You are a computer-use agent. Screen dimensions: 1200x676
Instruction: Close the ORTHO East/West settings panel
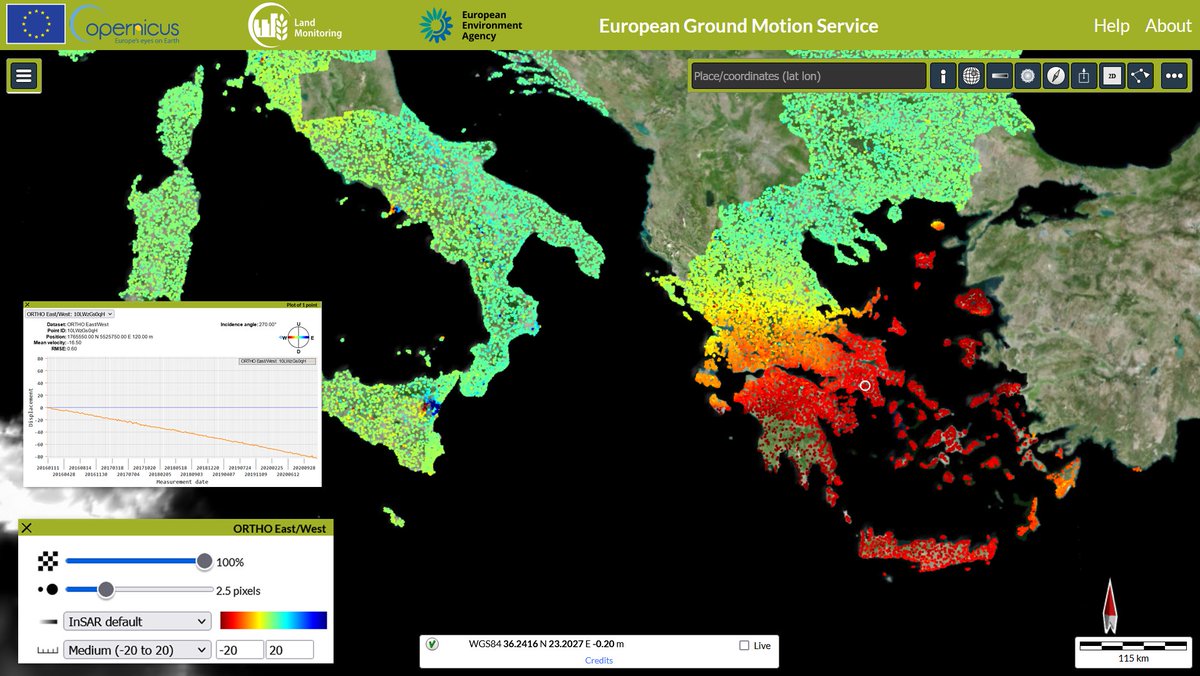click(27, 529)
